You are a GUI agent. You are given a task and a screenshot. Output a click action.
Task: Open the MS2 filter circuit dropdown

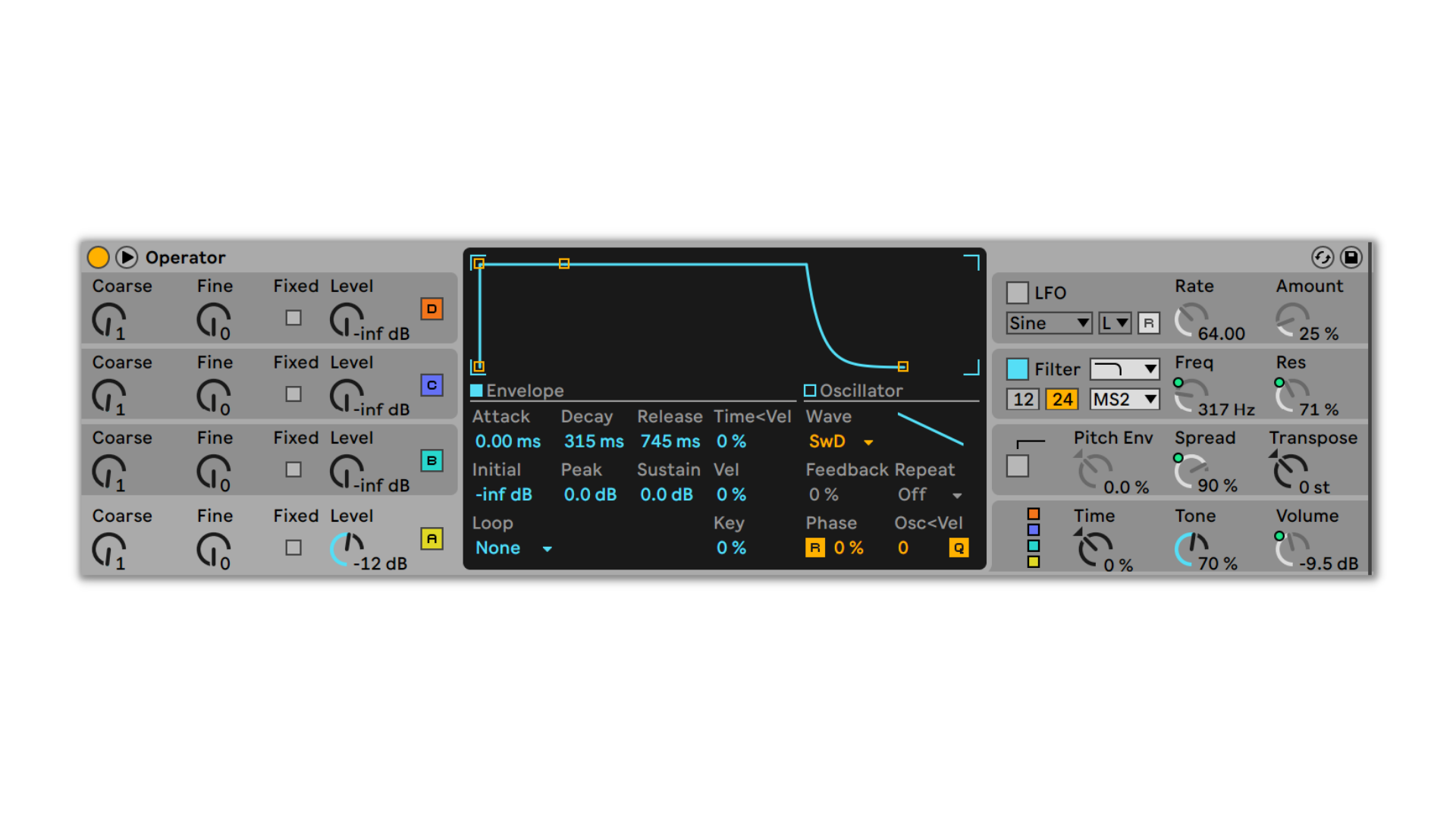pos(1124,399)
